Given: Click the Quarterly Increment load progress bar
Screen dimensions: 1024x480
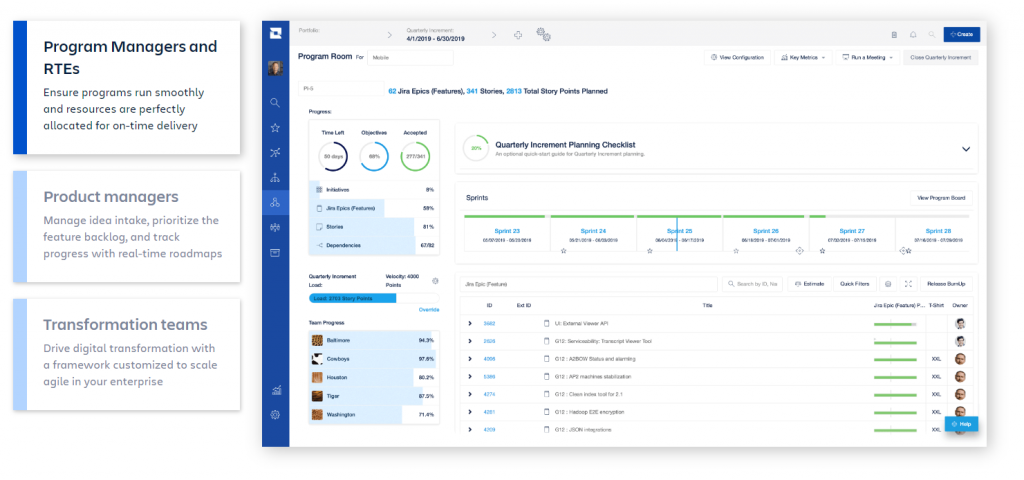Looking at the screenshot, I should (354, 297).
